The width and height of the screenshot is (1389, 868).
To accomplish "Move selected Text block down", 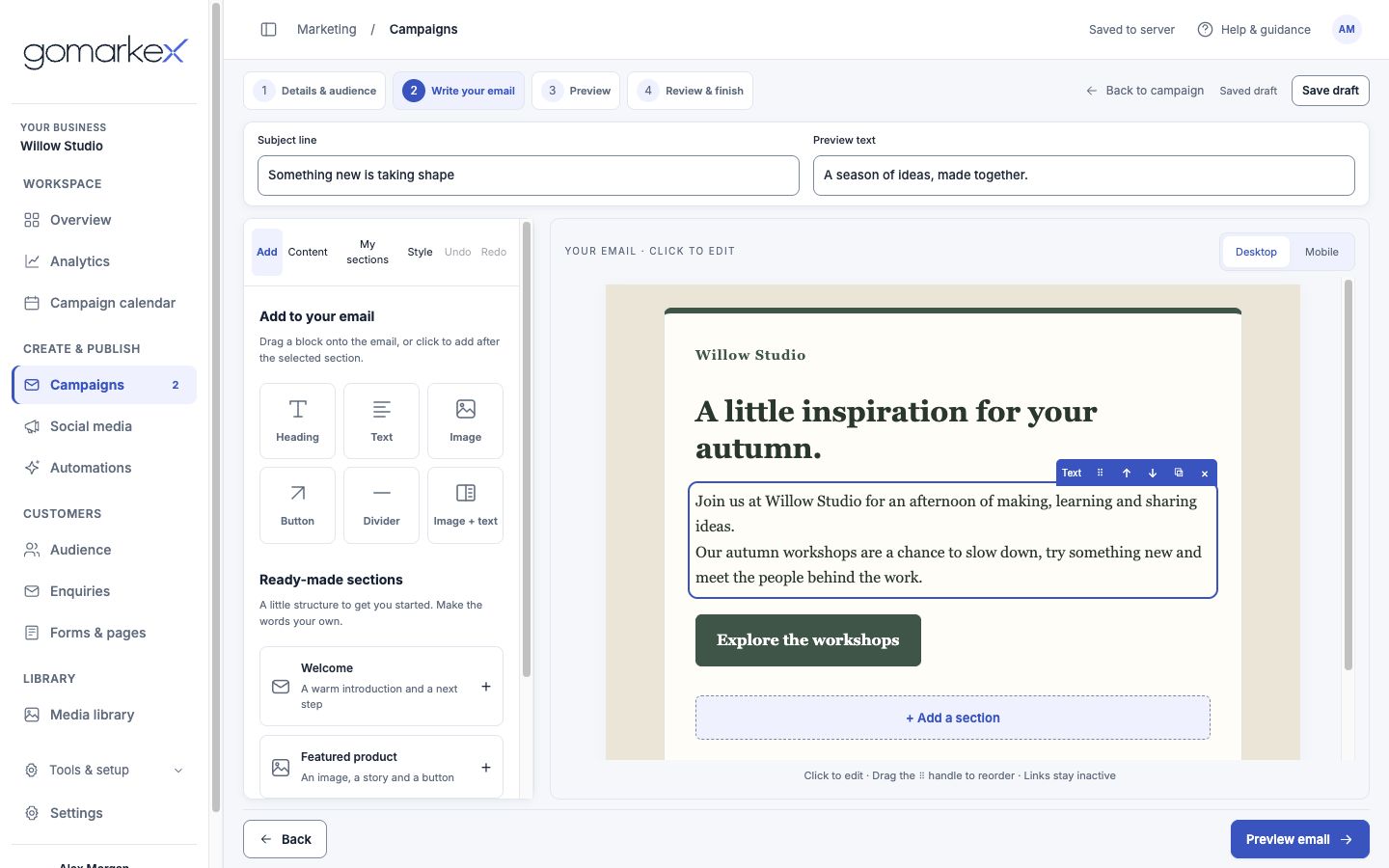I will 1152,473.
